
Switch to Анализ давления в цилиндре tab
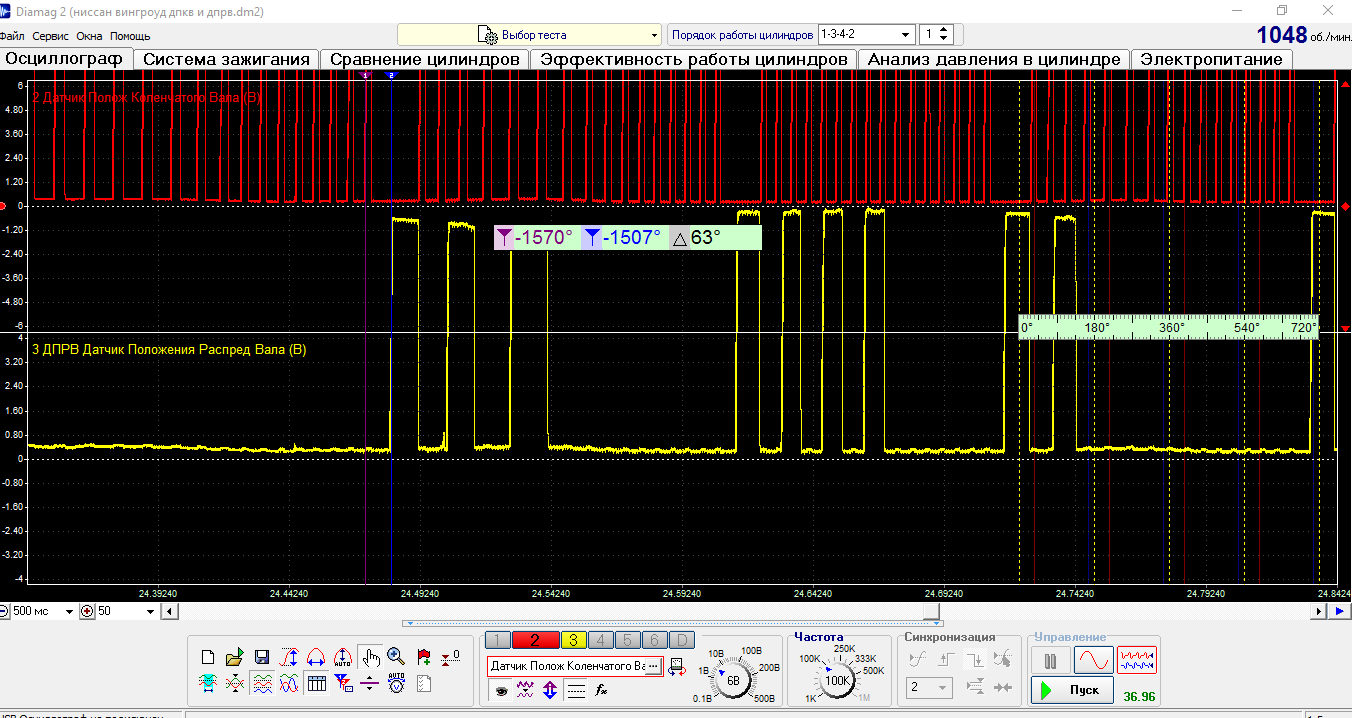point(994,59)
